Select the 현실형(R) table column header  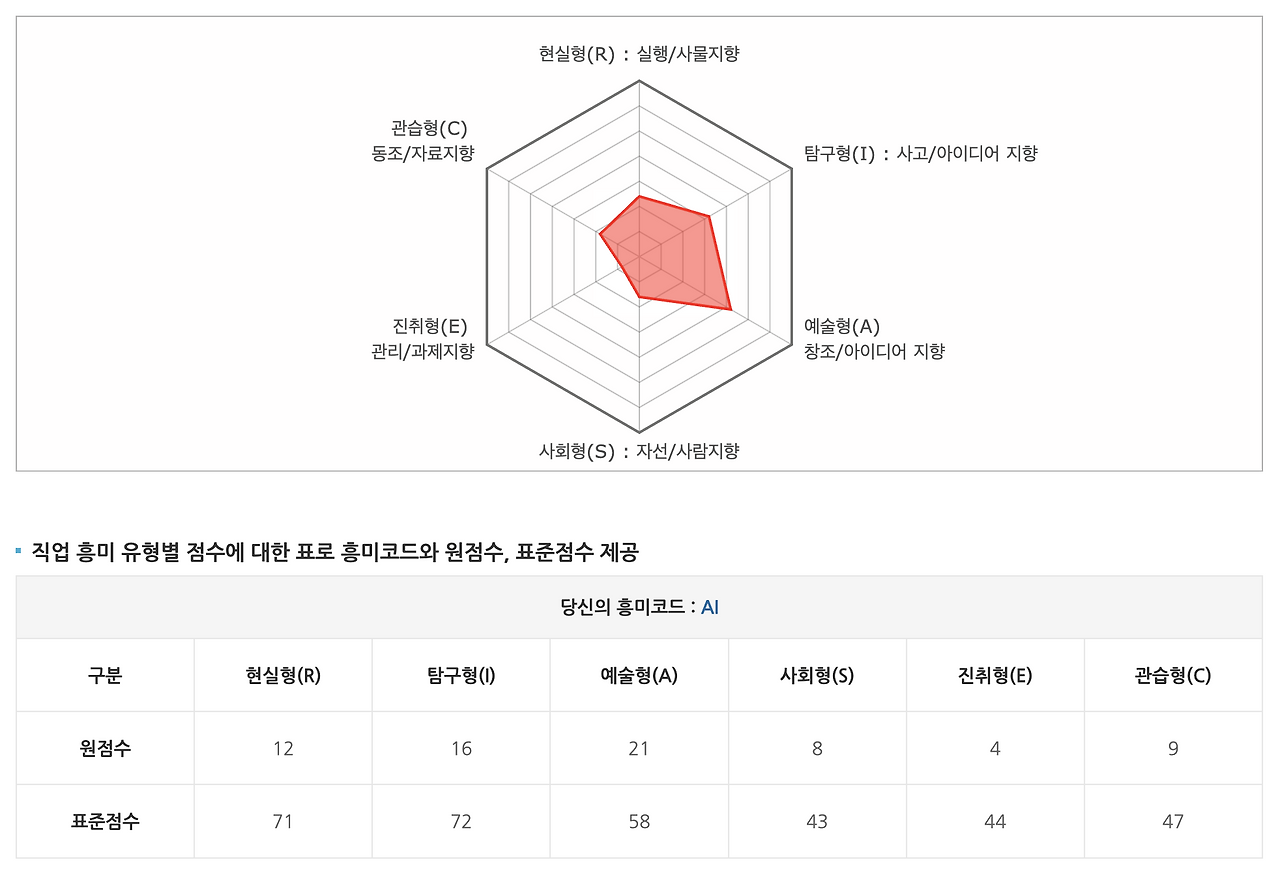tap(283, 675)
